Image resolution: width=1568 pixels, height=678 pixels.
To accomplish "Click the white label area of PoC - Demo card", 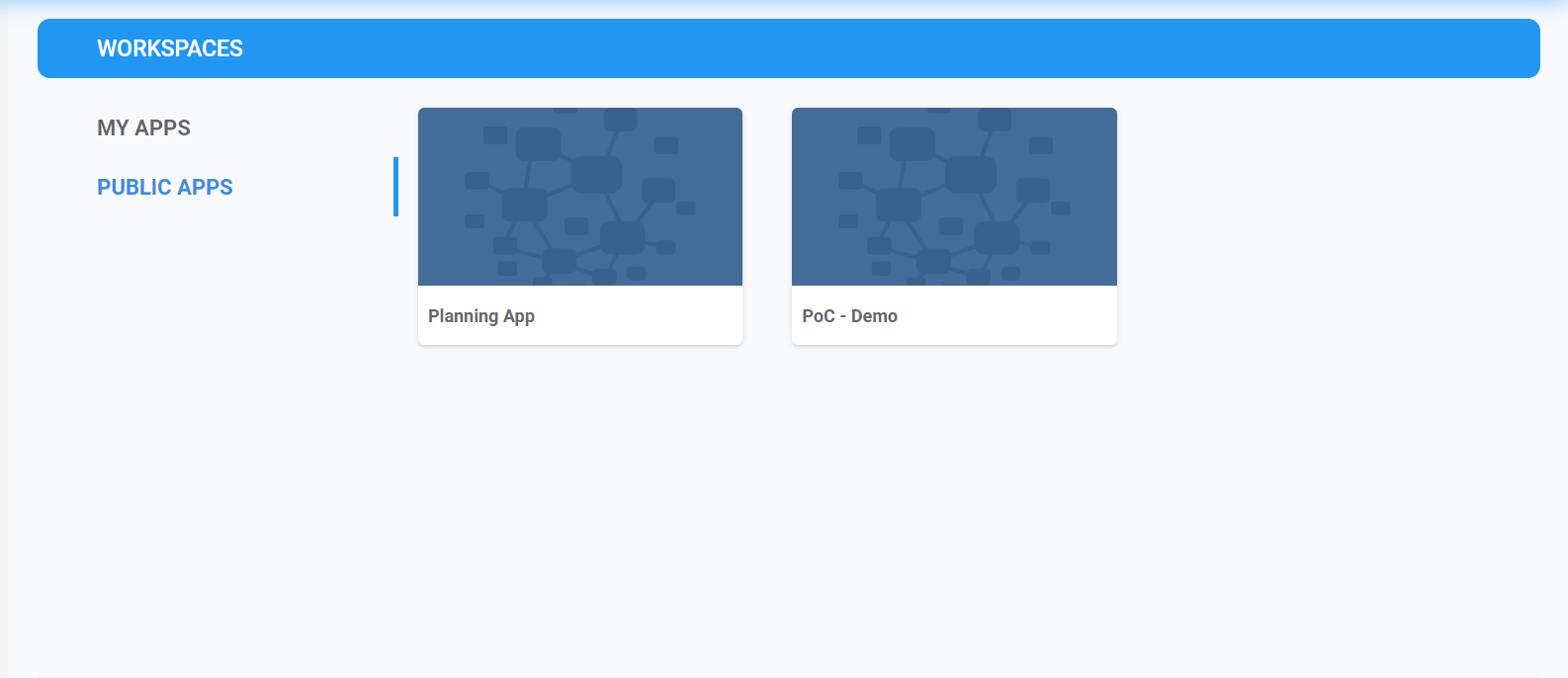I will [x=1018, y=316].
